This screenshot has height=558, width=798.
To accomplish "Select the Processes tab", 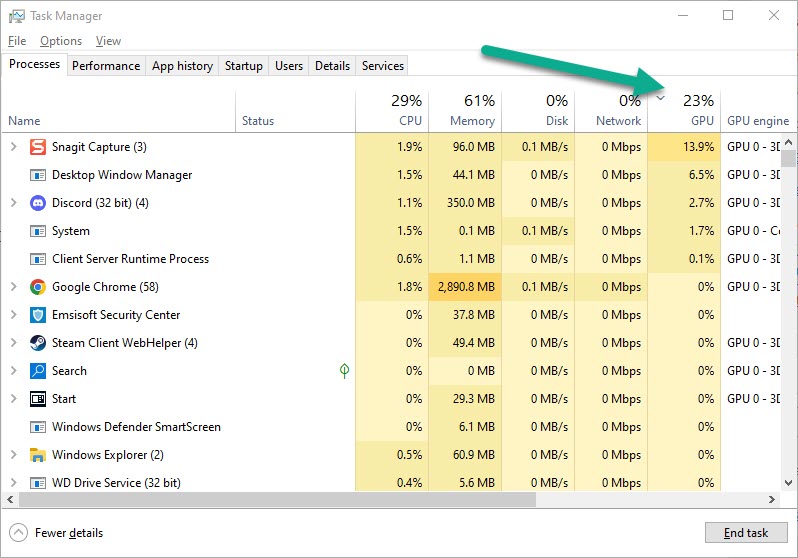I will pos(34,64).
